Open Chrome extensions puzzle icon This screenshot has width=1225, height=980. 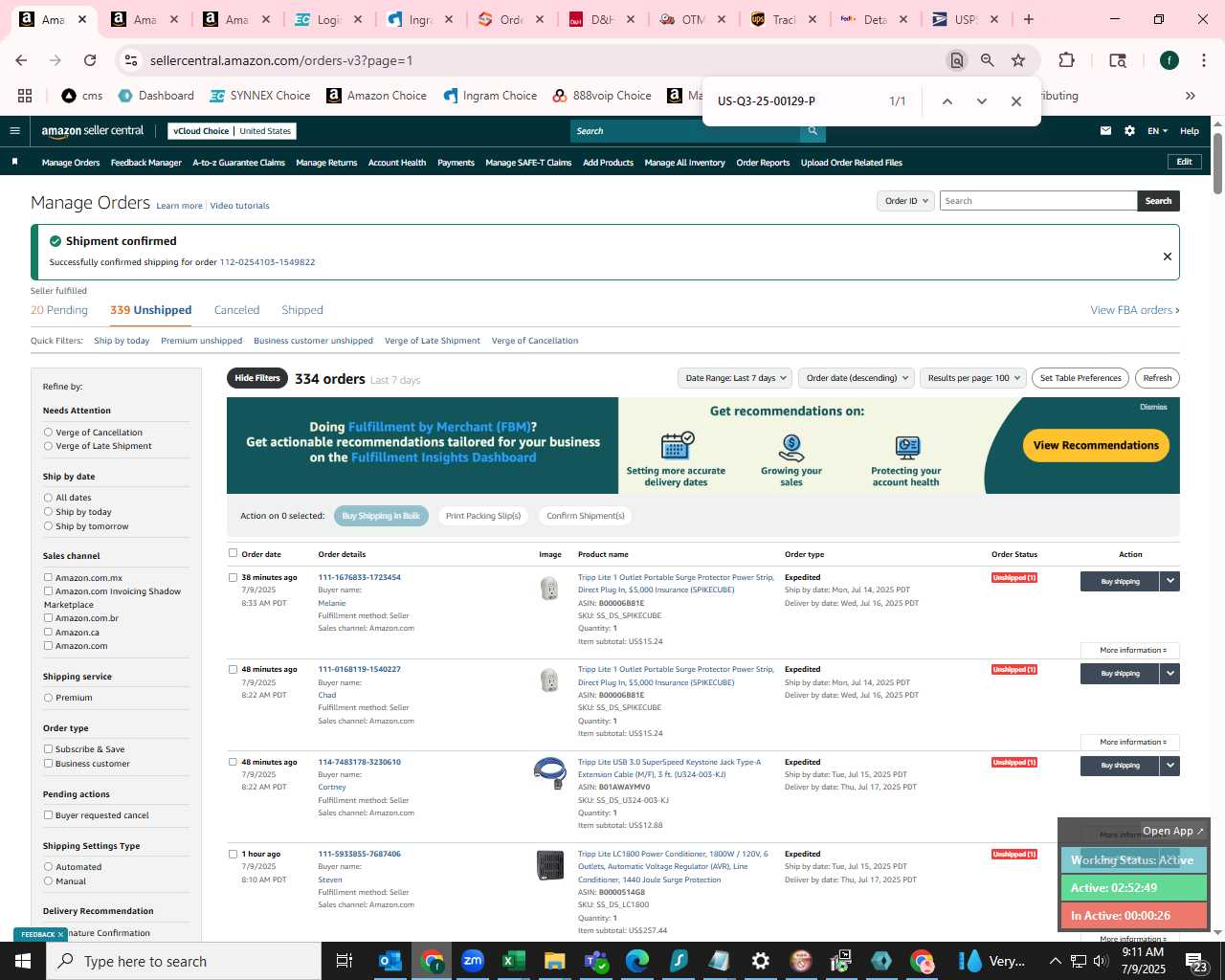[x=1066, y=60]
